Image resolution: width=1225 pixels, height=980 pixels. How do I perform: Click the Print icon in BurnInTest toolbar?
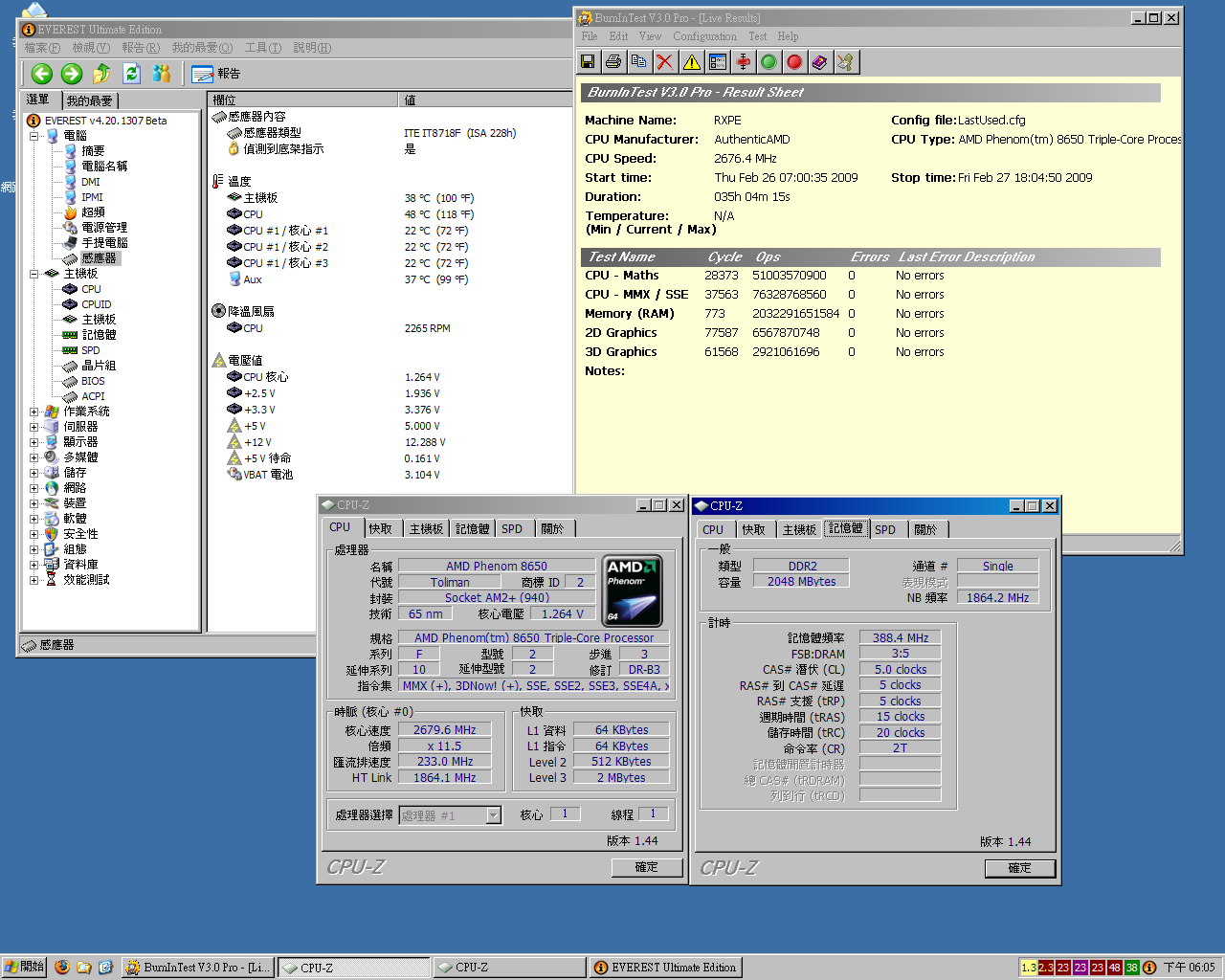click(613, 62)
